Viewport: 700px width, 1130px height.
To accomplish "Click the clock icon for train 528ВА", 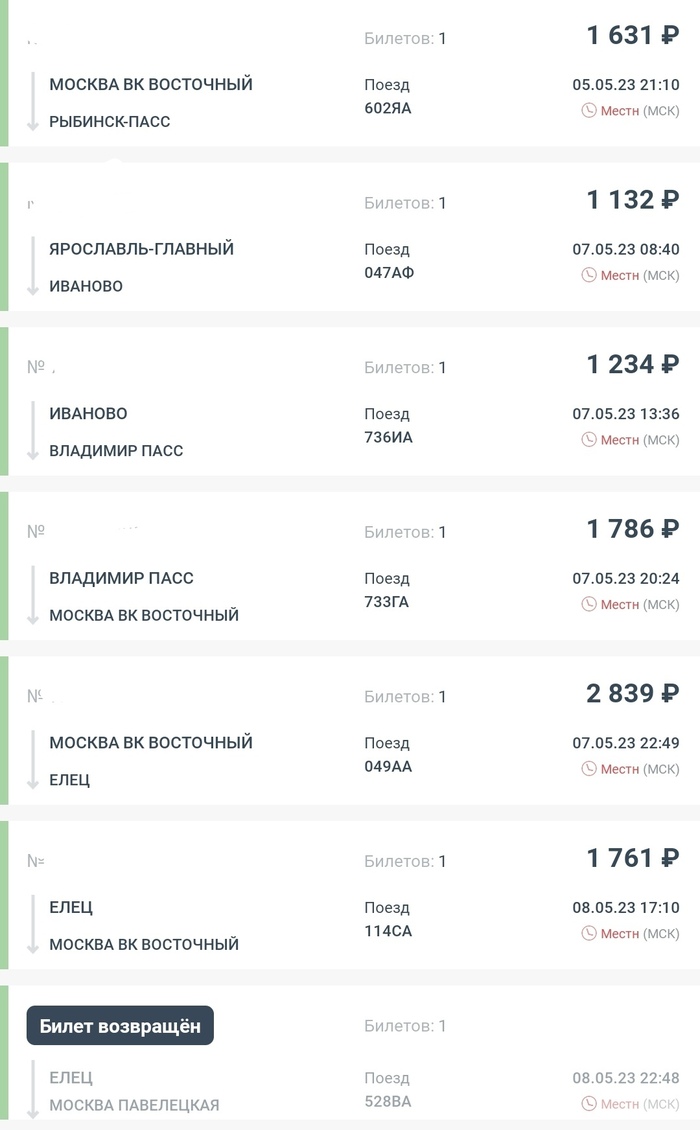I will pyautogui.click(x=589, y=1104).
